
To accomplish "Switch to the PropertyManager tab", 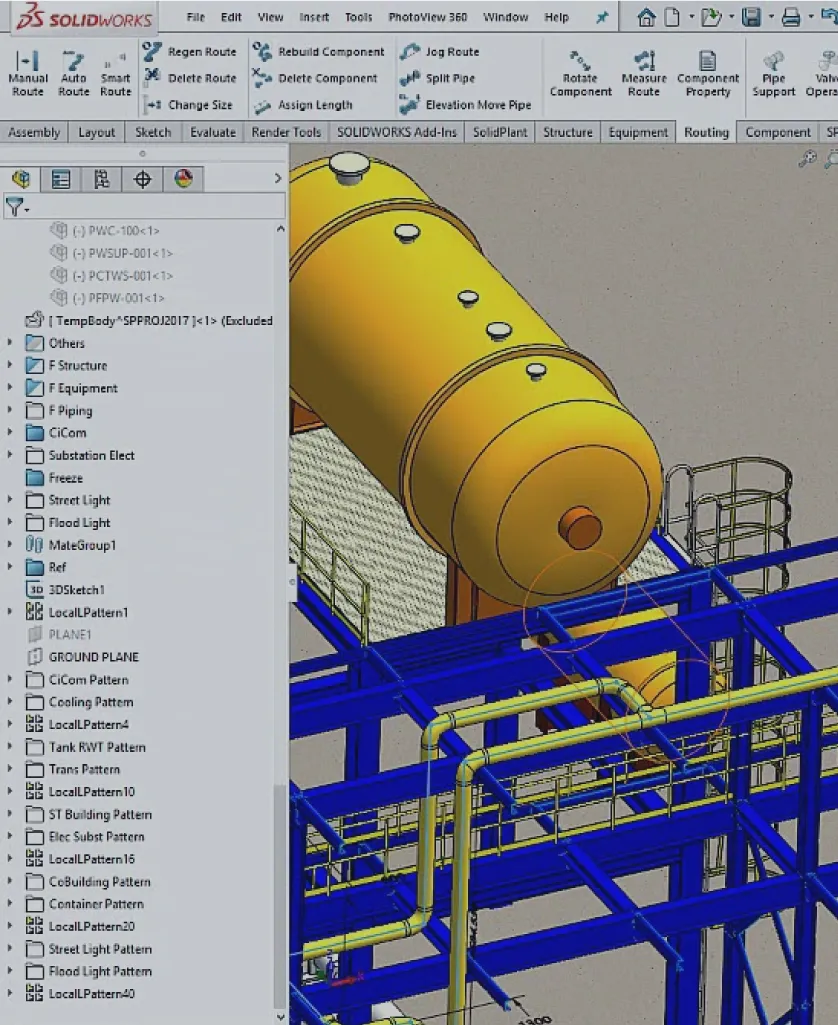I will pyautogui.click(x=61, y=178).
